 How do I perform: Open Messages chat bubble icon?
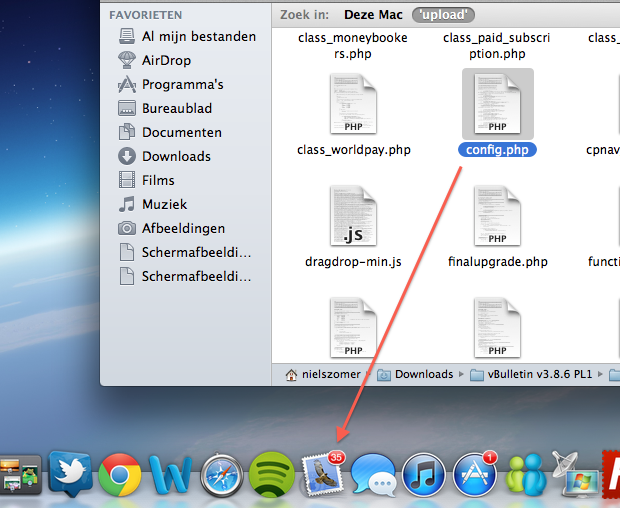373,474
